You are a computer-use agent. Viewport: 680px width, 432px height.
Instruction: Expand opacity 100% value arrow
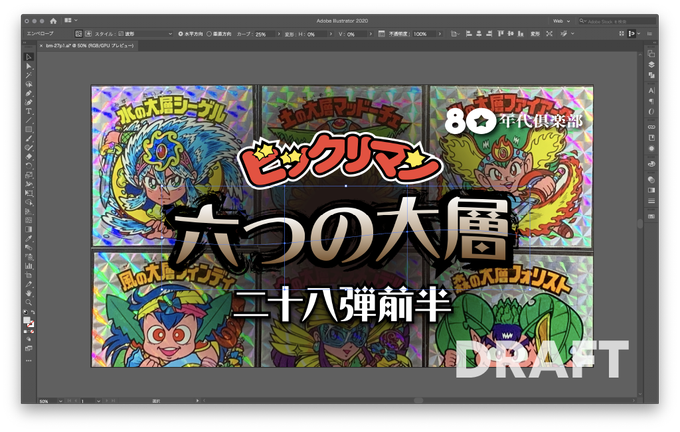coord(439,34)
